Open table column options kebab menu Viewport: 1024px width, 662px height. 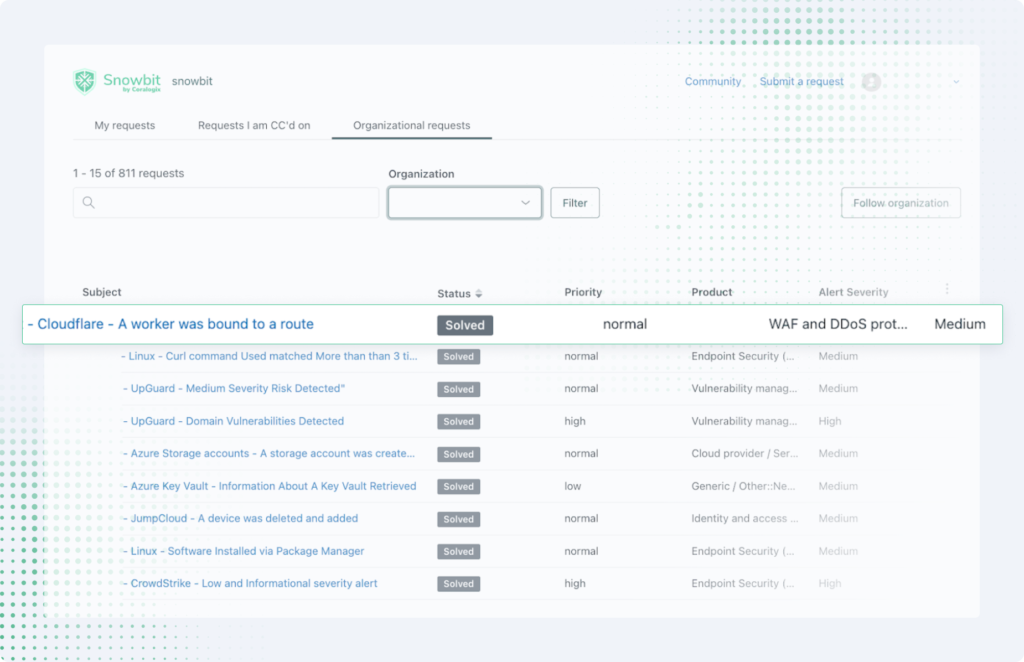click(x=947, y=289)
